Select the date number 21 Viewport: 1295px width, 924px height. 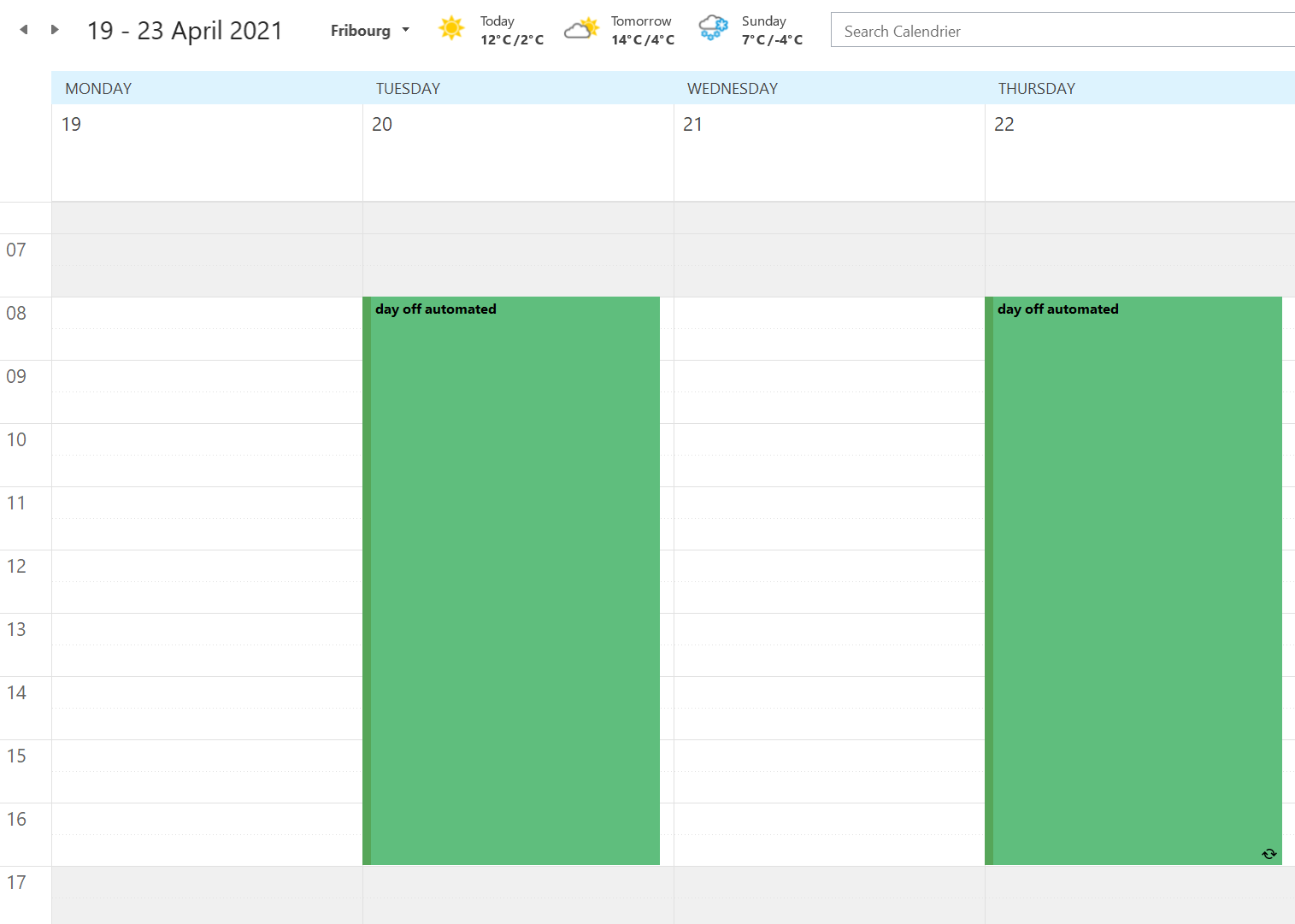click(x=692, y=125)
